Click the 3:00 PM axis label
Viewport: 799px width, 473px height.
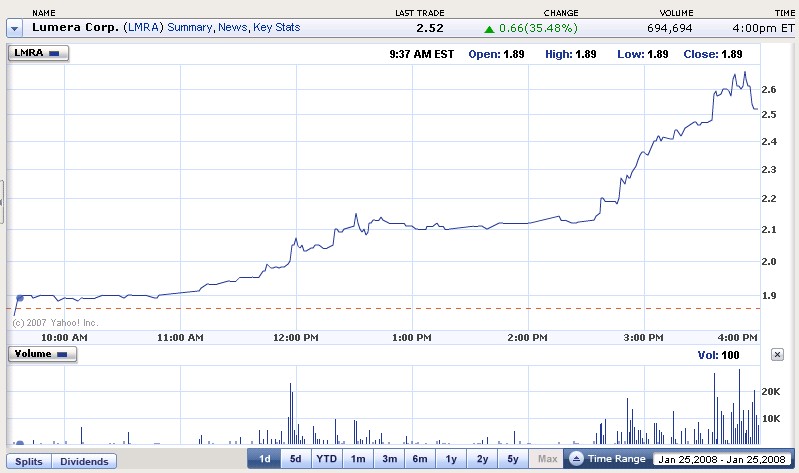pyautogui.click(x=643, y=337)
